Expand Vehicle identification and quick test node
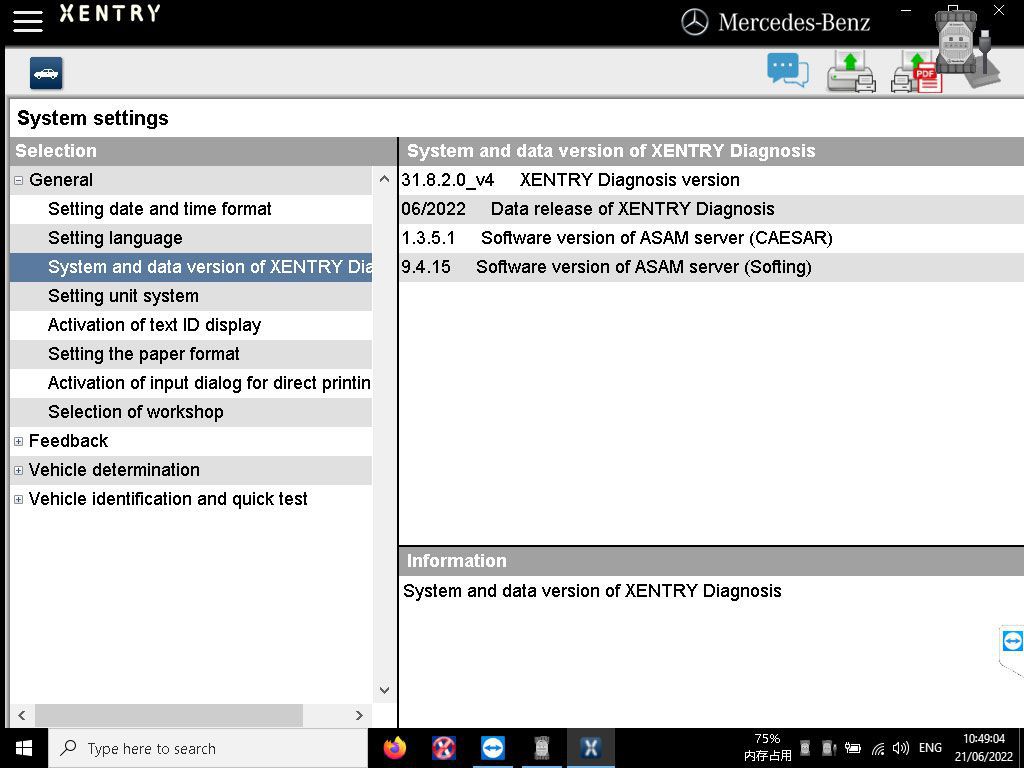This screenshot has width=1024, height=768. [18, 500]
